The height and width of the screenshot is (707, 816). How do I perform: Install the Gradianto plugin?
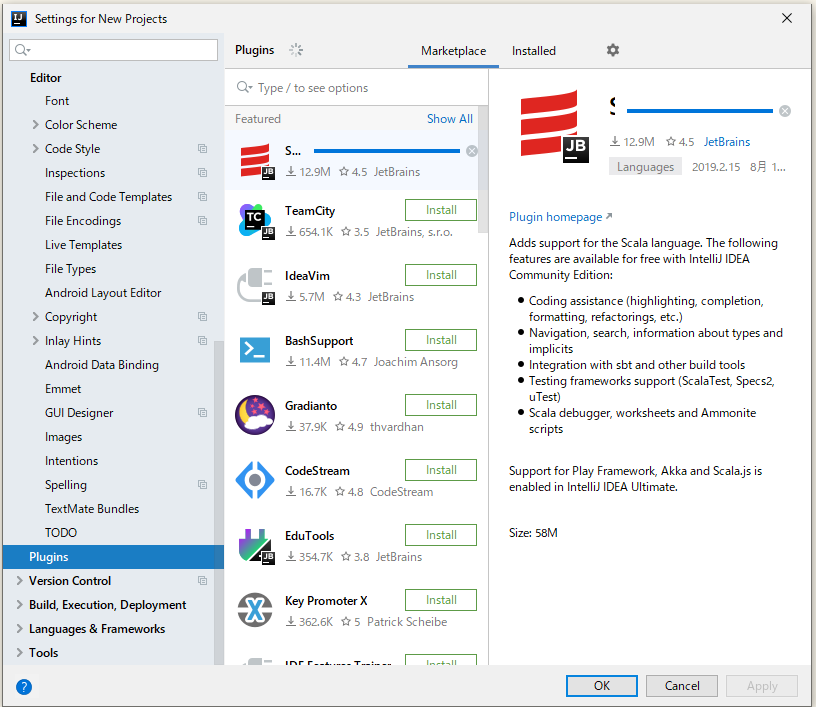tap(441, 405)
